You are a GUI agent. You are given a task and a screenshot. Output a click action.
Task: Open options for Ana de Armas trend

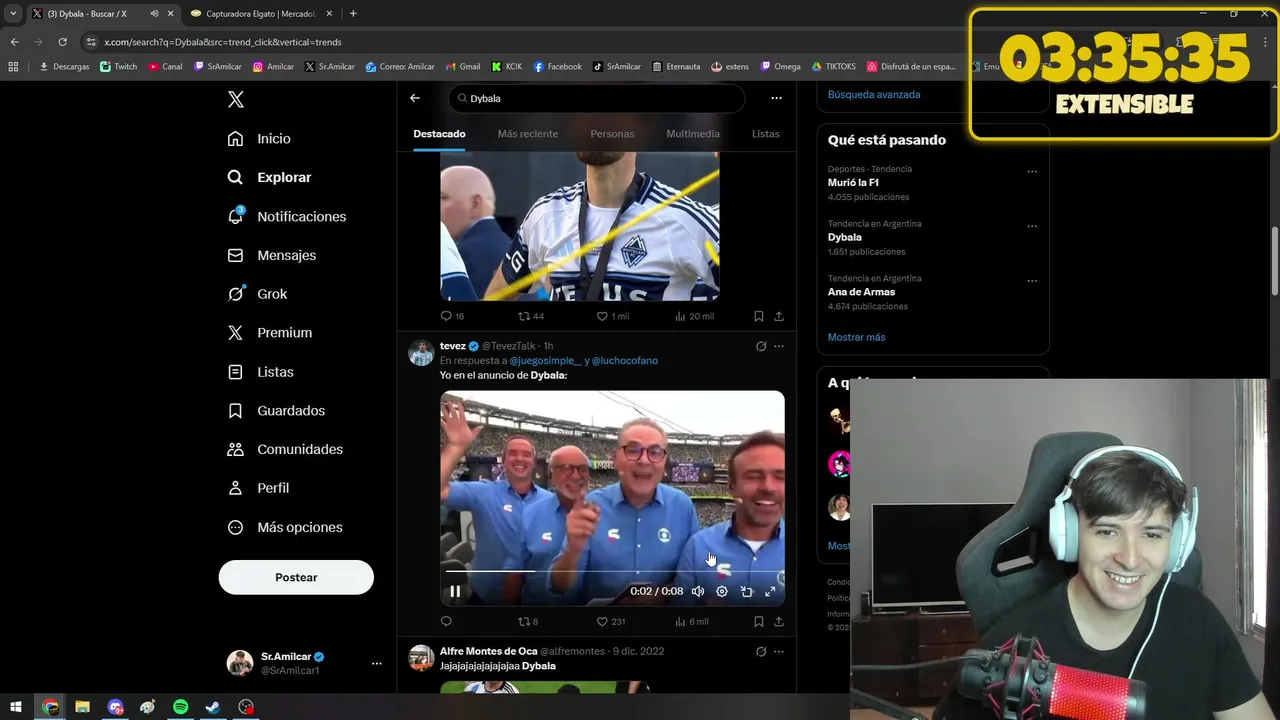click(x=1032, y=281)
